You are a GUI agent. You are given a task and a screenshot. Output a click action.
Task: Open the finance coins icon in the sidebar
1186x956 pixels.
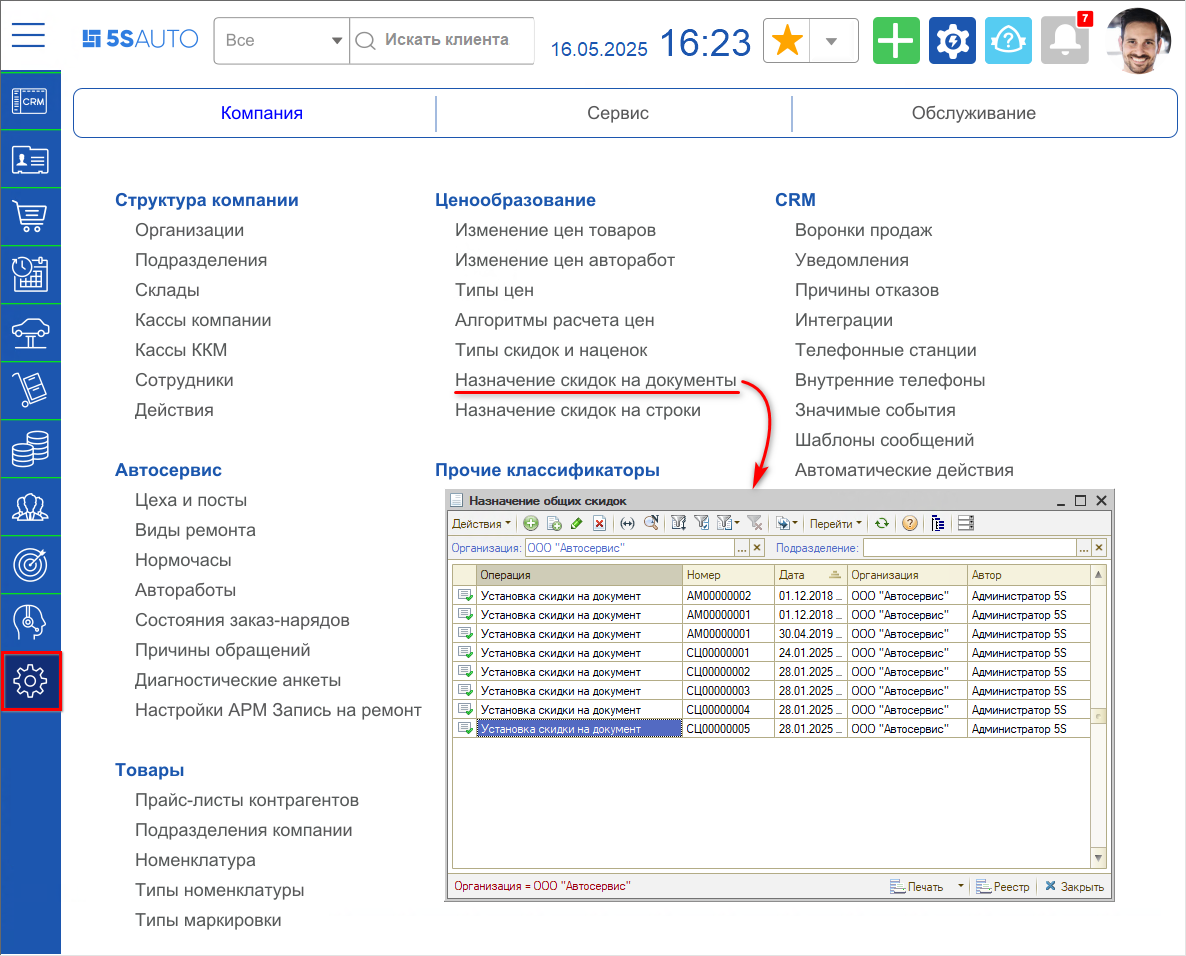(30, 449)
